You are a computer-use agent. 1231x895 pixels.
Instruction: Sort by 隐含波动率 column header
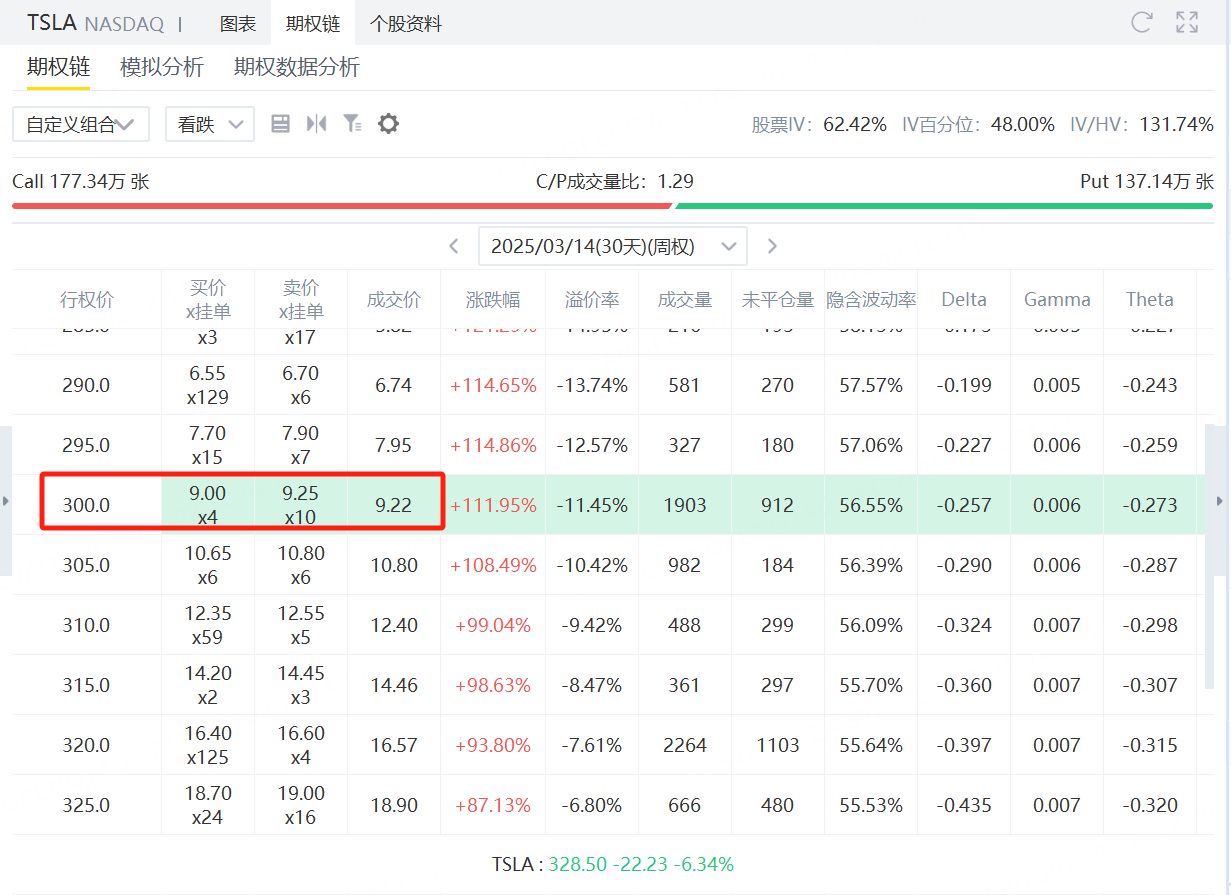[x=871, y=299]
